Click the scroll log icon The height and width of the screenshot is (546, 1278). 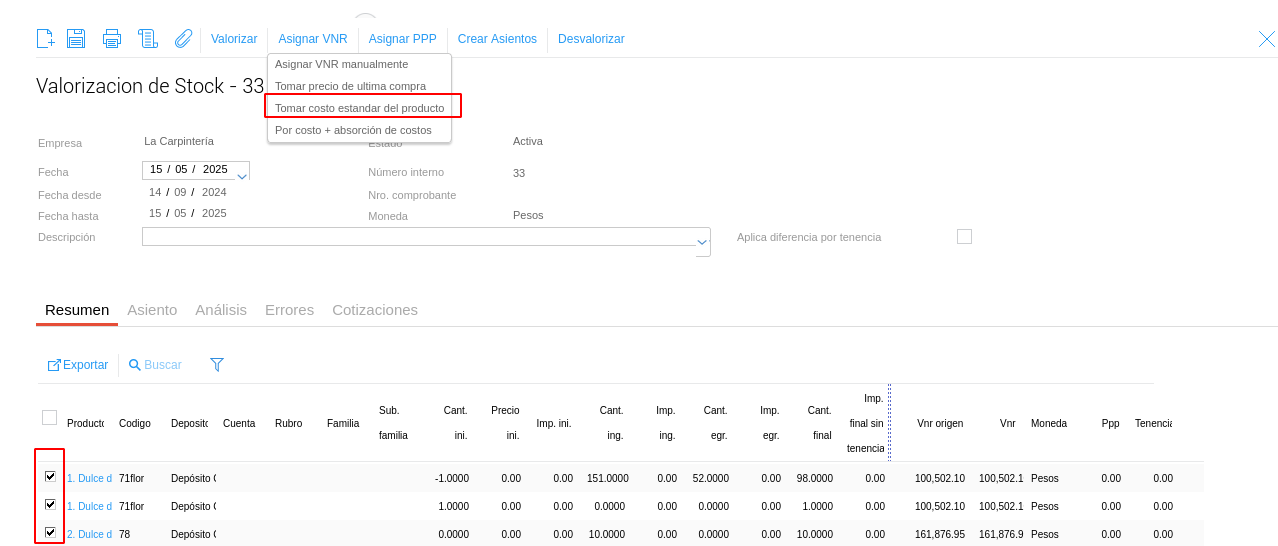tap(148, 39)
